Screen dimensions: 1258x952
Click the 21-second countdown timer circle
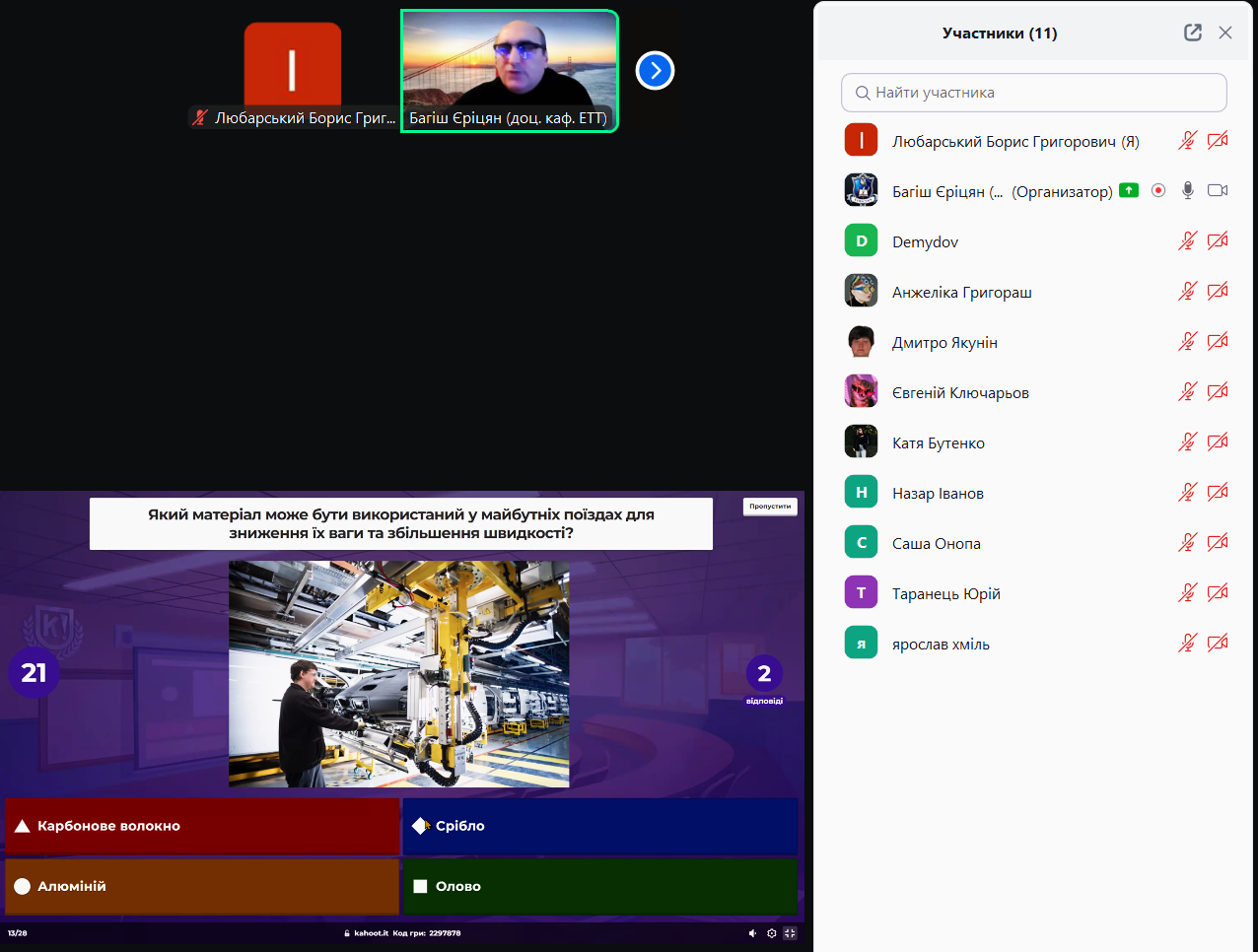click(x=34, y=673)
